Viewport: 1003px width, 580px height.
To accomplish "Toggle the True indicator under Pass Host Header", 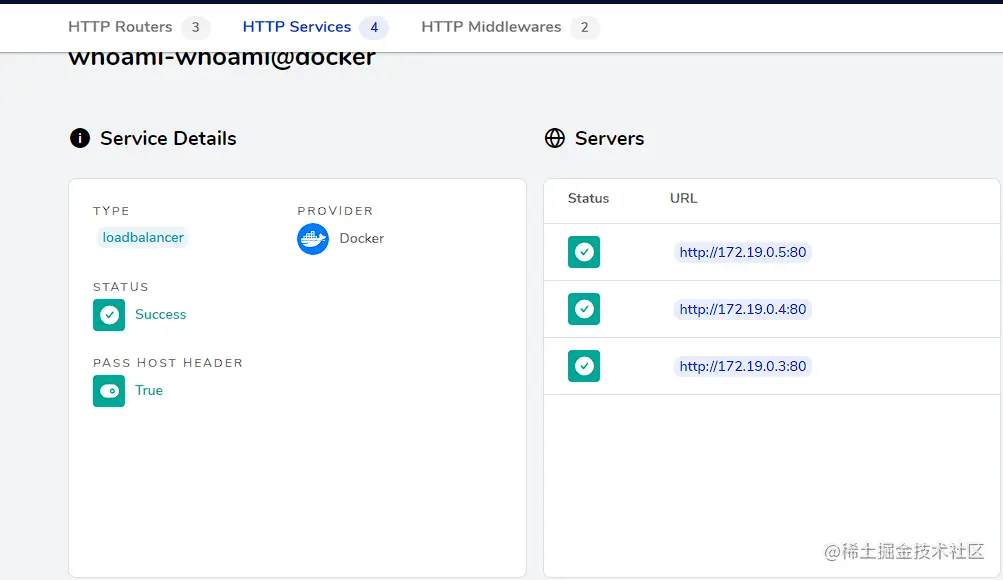I will (x=149, y=391).
